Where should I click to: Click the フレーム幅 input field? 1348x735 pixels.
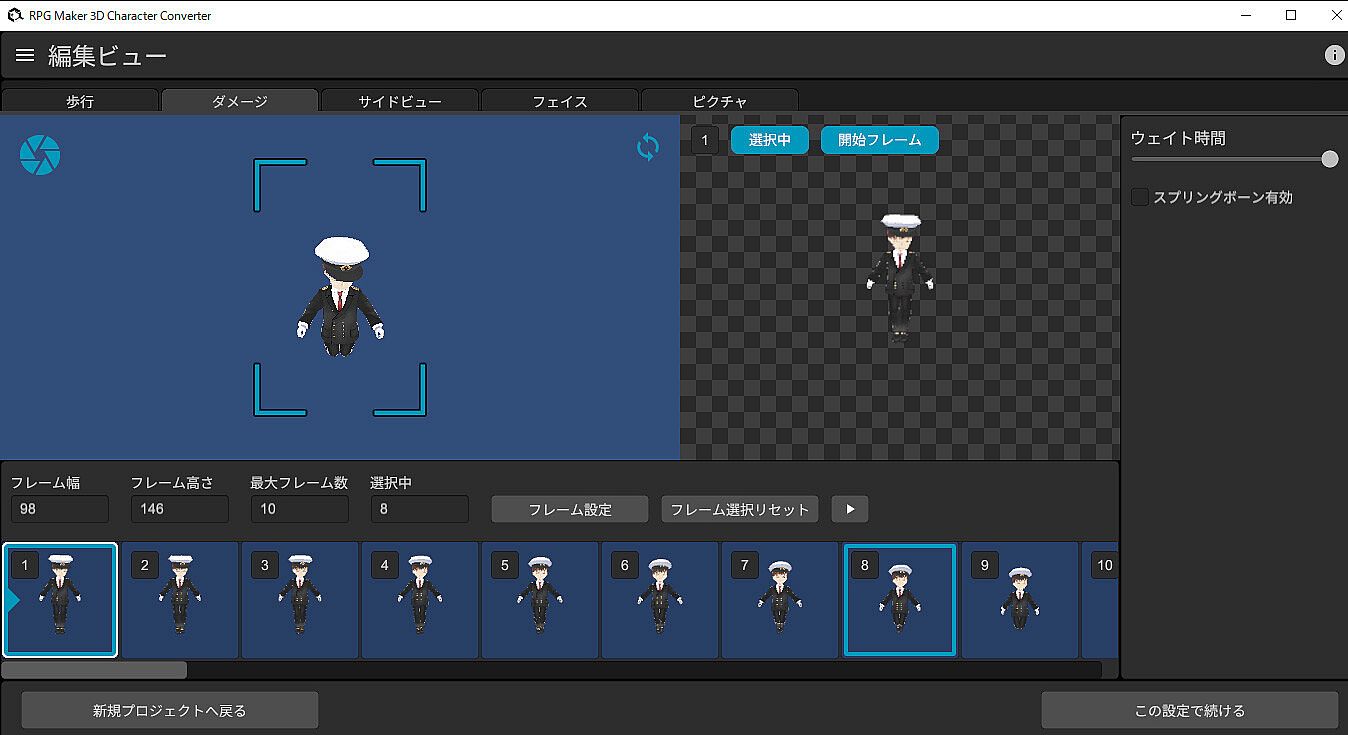coord(60,509)
